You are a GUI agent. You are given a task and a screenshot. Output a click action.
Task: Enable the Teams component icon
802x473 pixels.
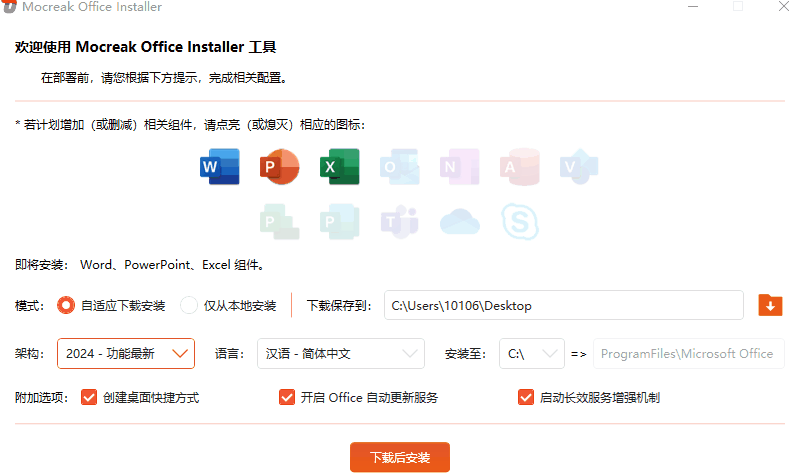point(399,222)
